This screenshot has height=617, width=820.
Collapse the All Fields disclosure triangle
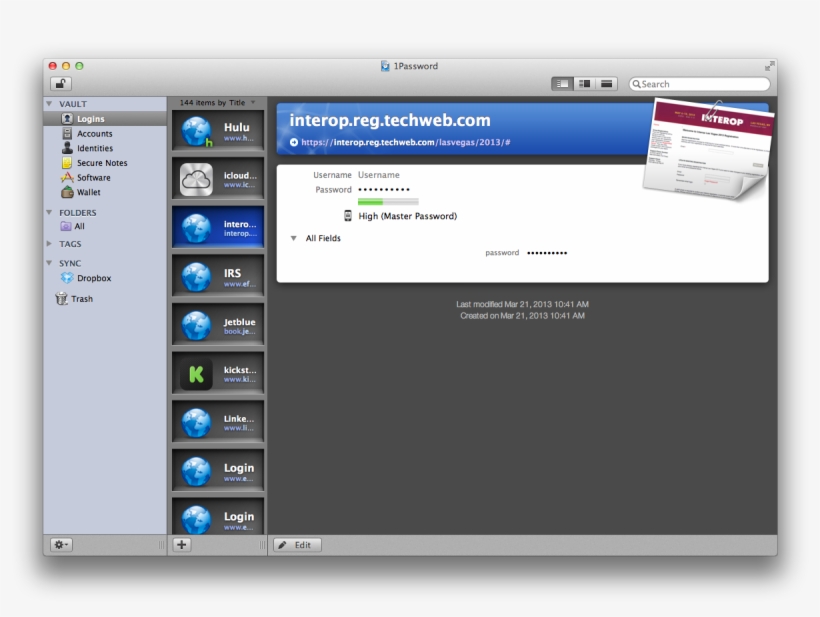[294, 238]
